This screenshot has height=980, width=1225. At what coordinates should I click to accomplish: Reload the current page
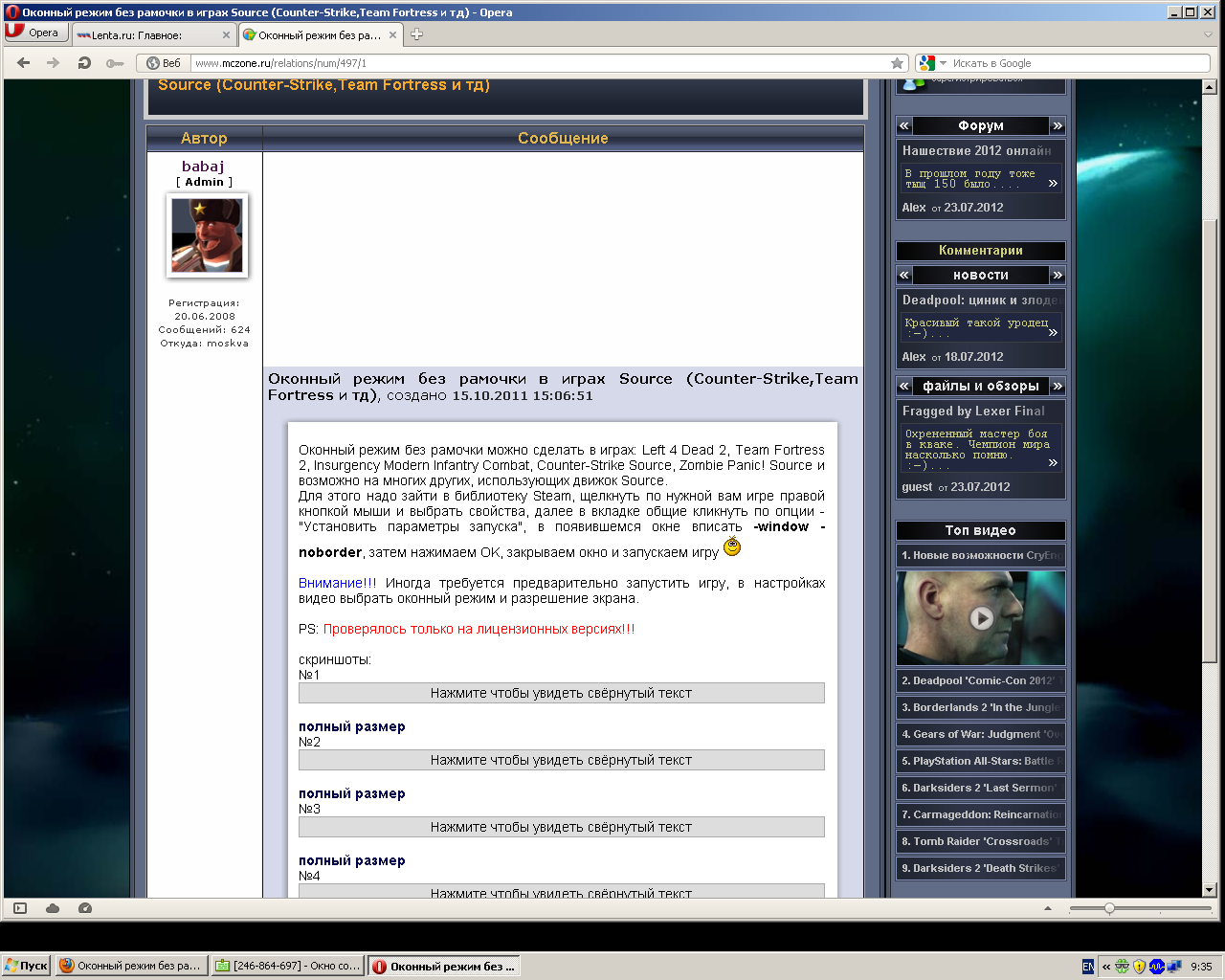pyautogui.click(x=84, y=63)
